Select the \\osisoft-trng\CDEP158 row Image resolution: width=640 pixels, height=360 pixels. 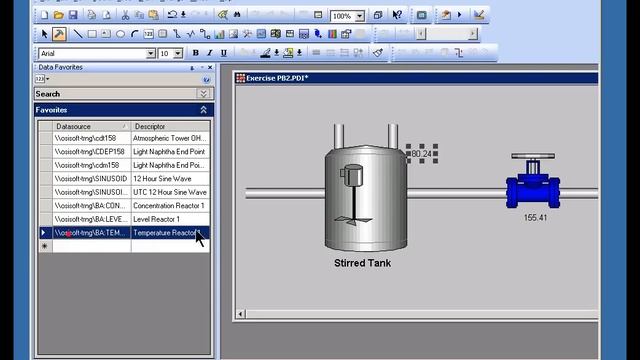[124, 152]
